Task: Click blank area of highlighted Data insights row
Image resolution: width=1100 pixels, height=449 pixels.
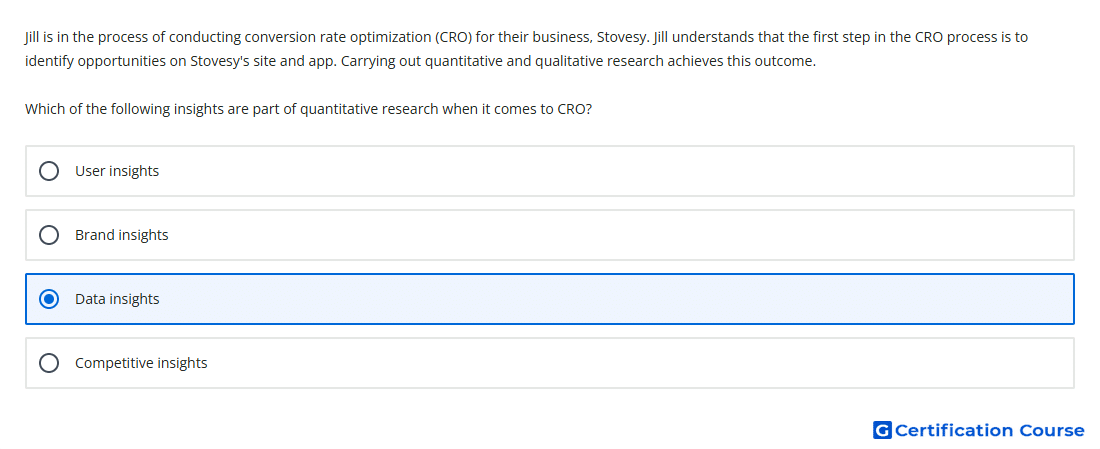Action: (x=617, y=300)
